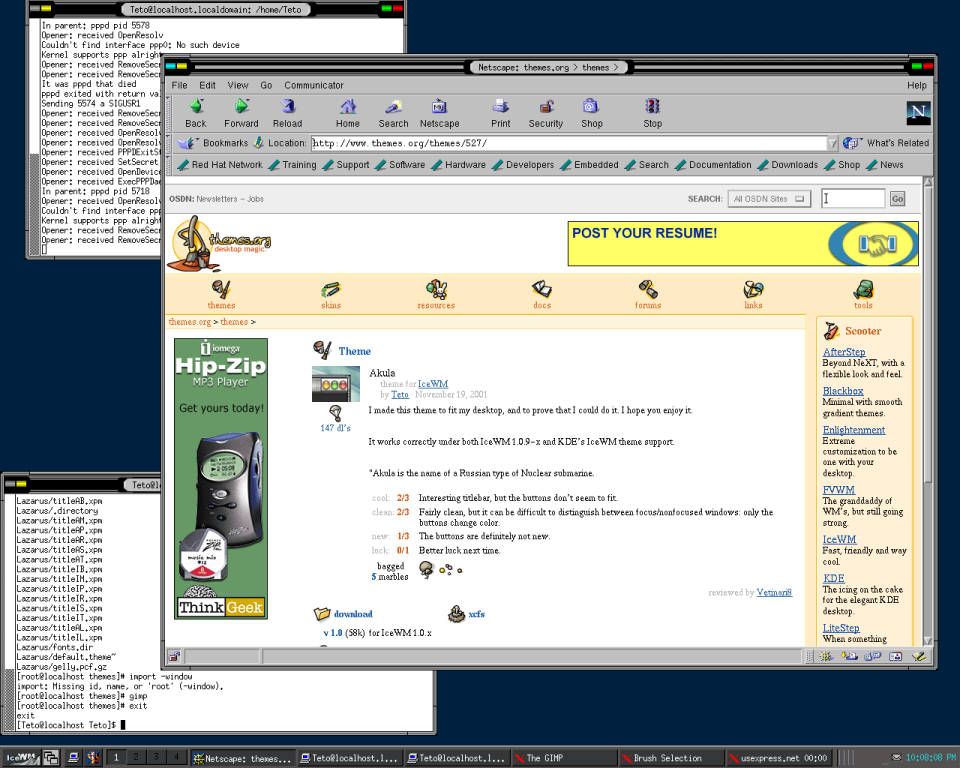Open the Help menu
Screen dimensions: 960x768
click(x=917, y=85)
